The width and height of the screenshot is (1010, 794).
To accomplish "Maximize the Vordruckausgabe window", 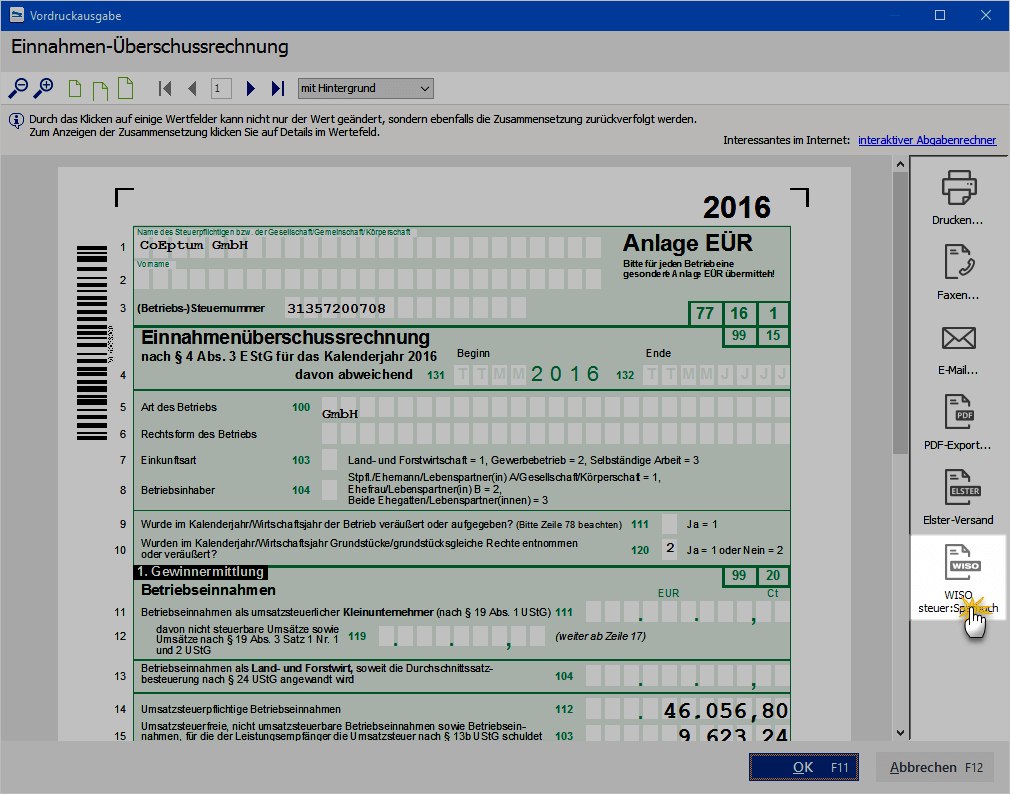I will tap(940, 15).
